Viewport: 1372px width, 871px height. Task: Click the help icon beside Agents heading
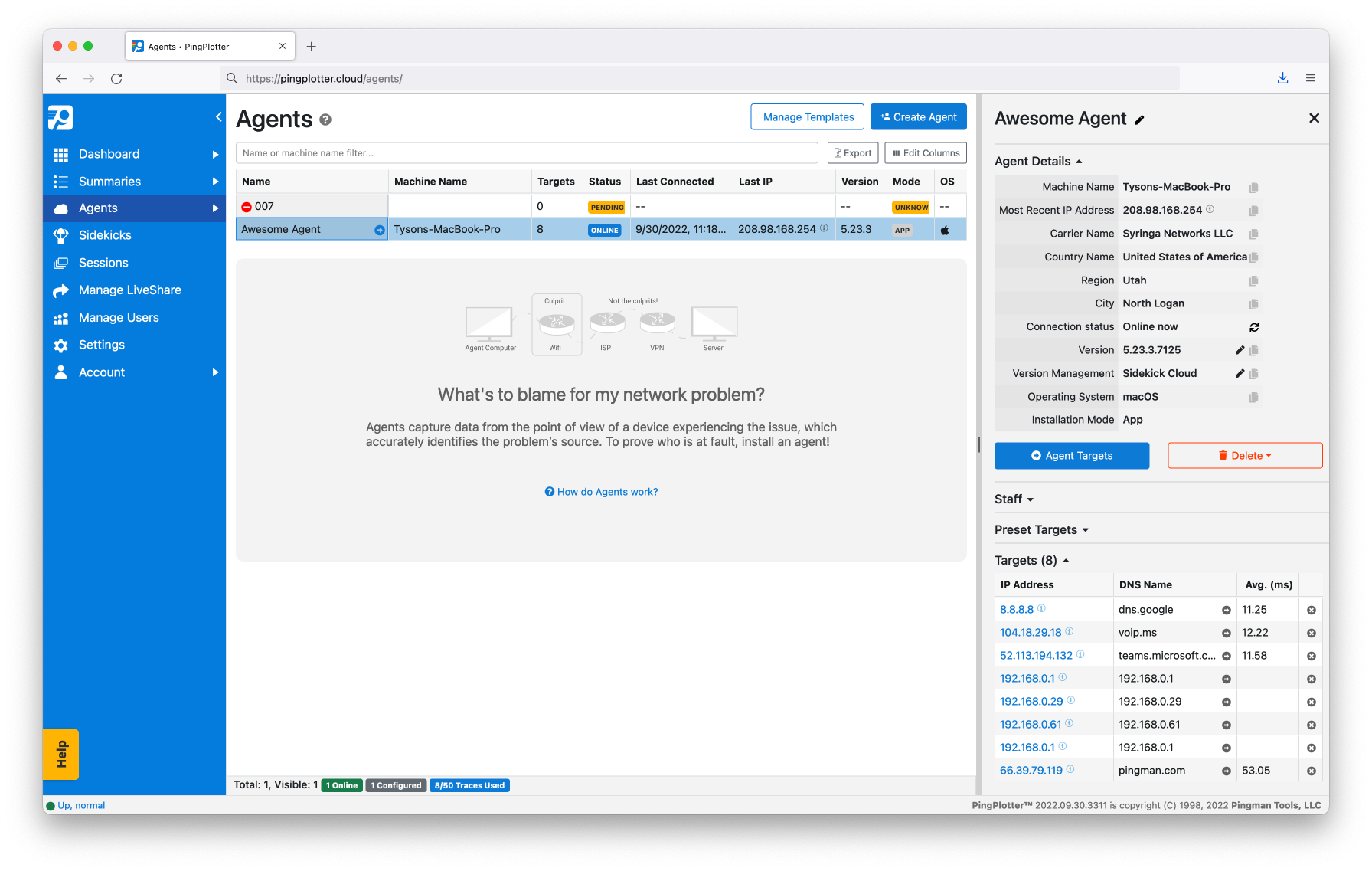325,120
